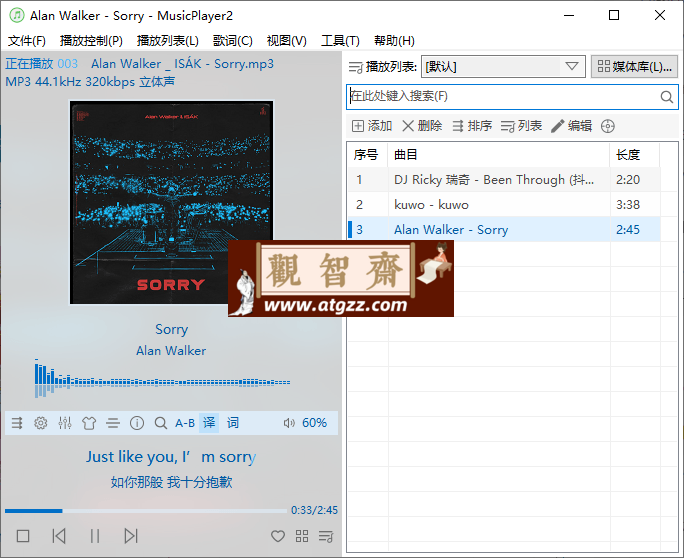
Task: Click the 2:20 duration cell
Action: [628, 179]
